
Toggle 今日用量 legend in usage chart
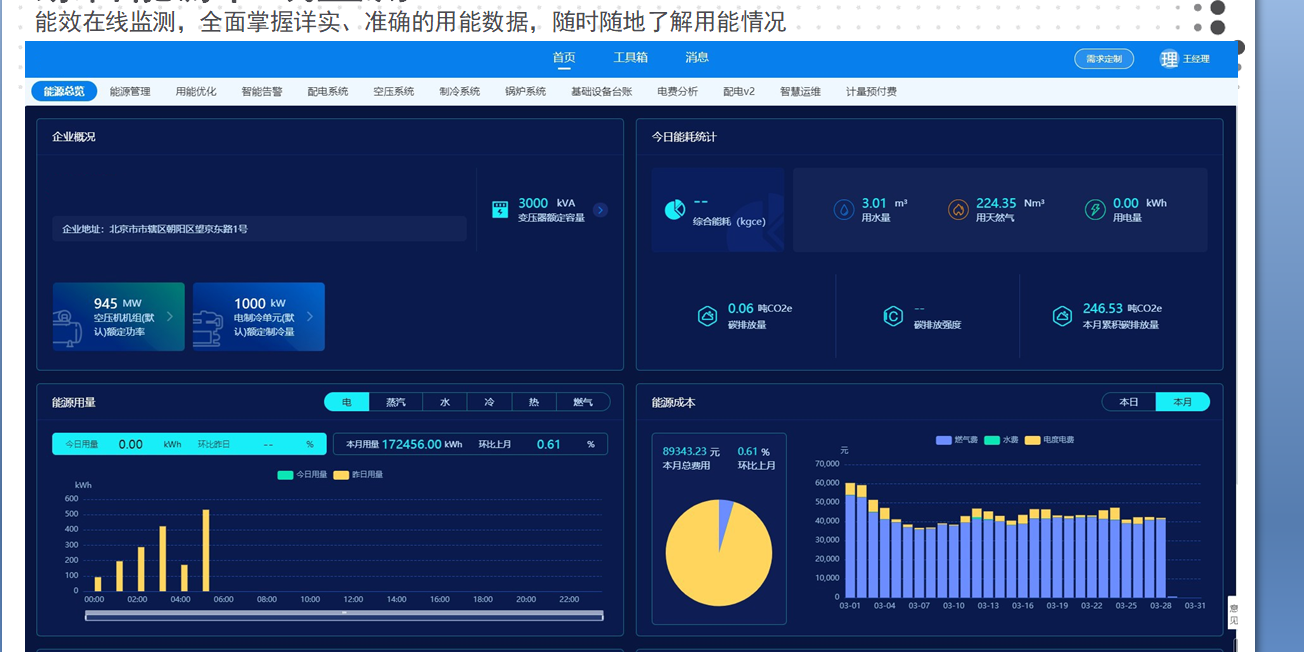coord(302,475)
